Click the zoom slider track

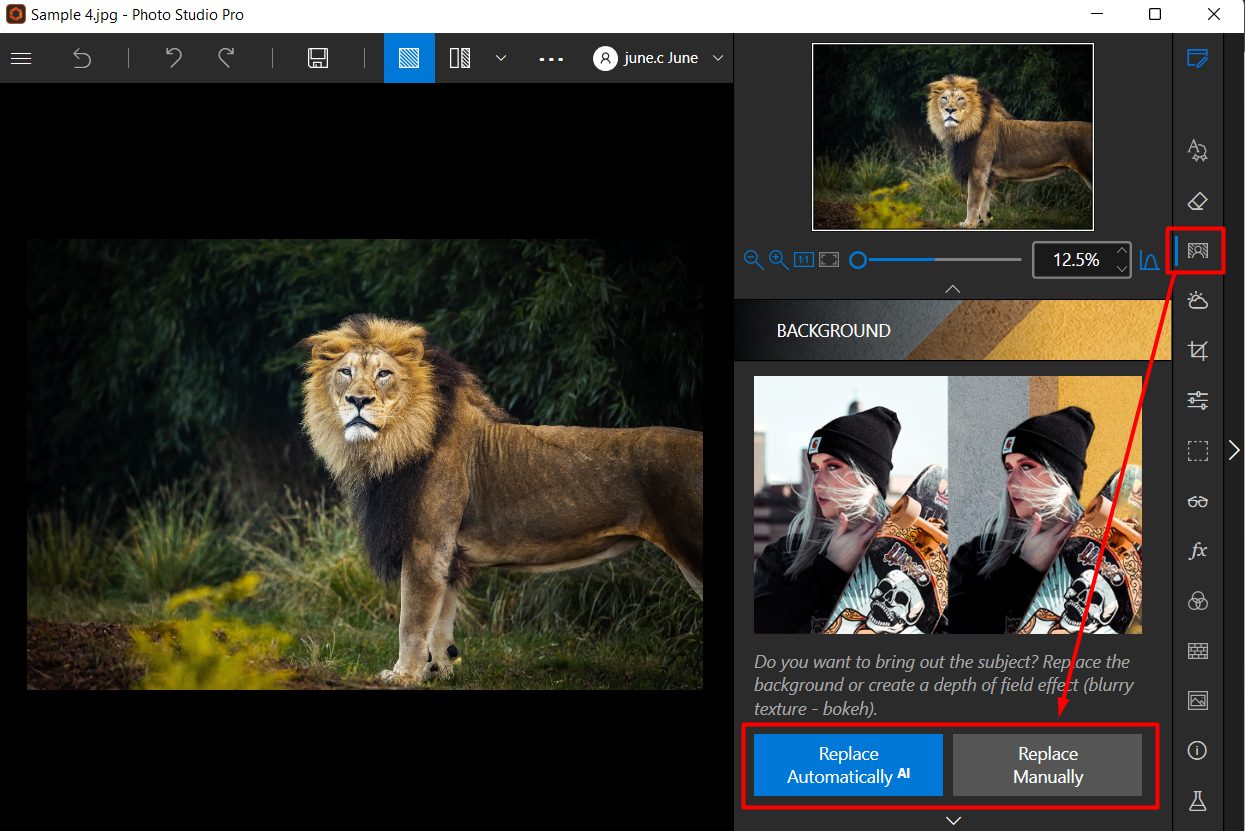pos(936,260)
